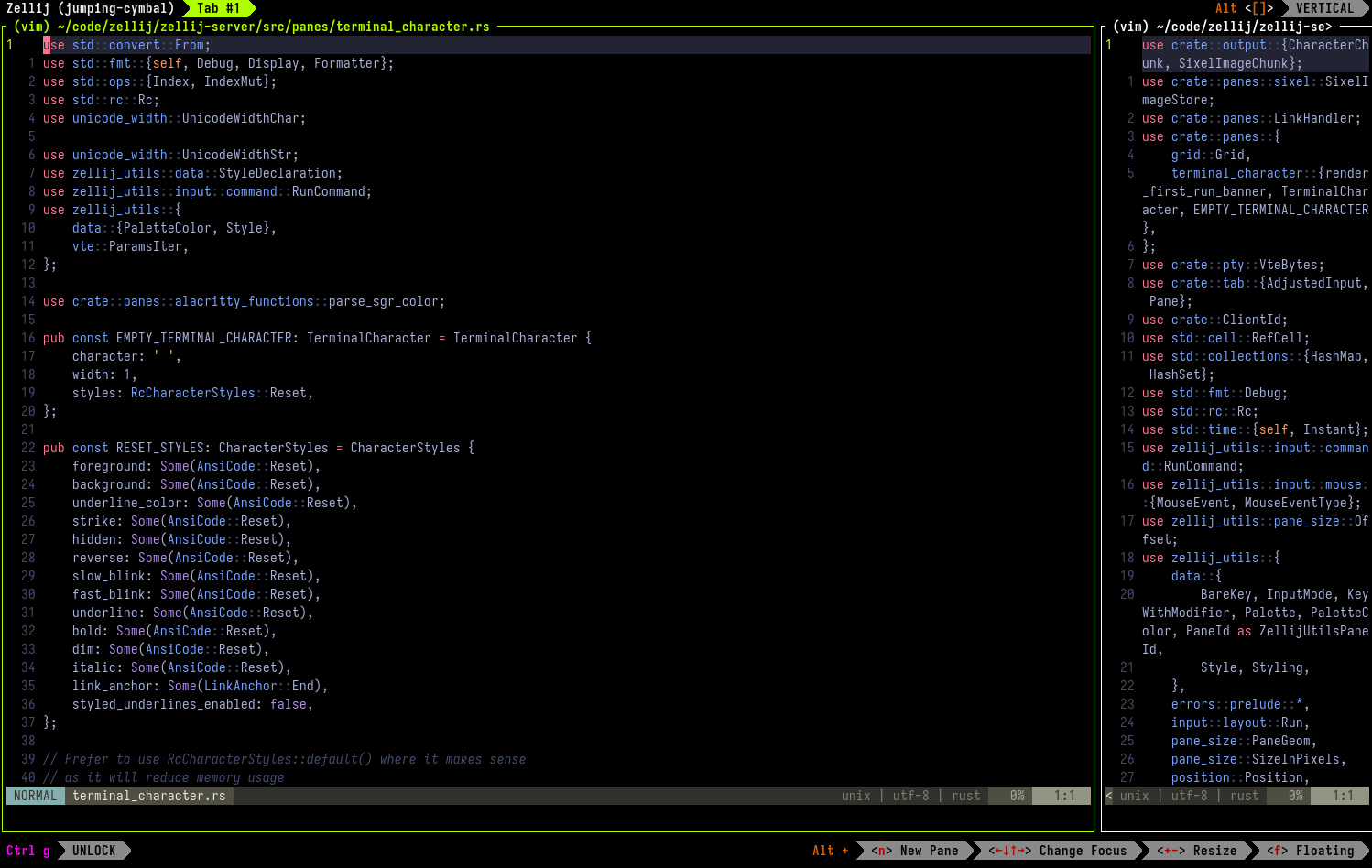Click ClientId import in right pane
This screenshot has width=1372, height=868.
[1252, 320]
